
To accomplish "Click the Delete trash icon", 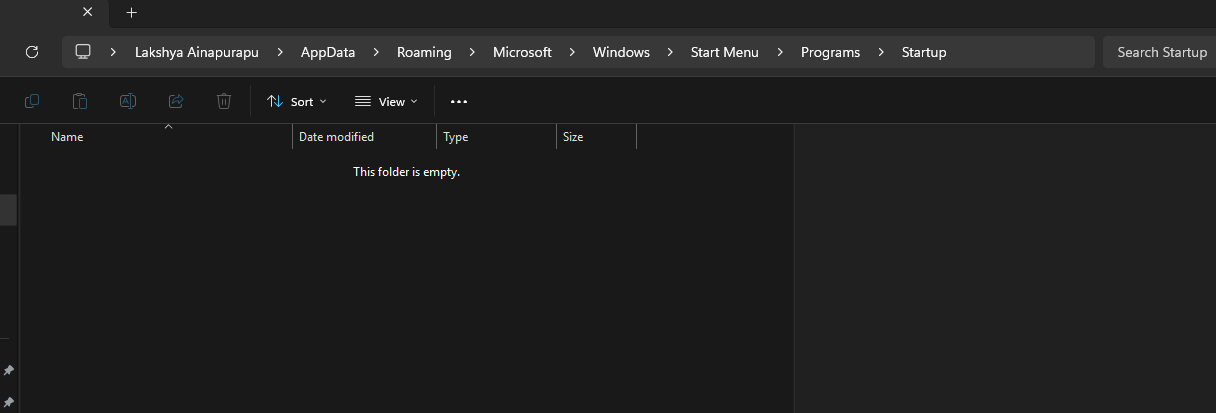I will click(224, 101).
